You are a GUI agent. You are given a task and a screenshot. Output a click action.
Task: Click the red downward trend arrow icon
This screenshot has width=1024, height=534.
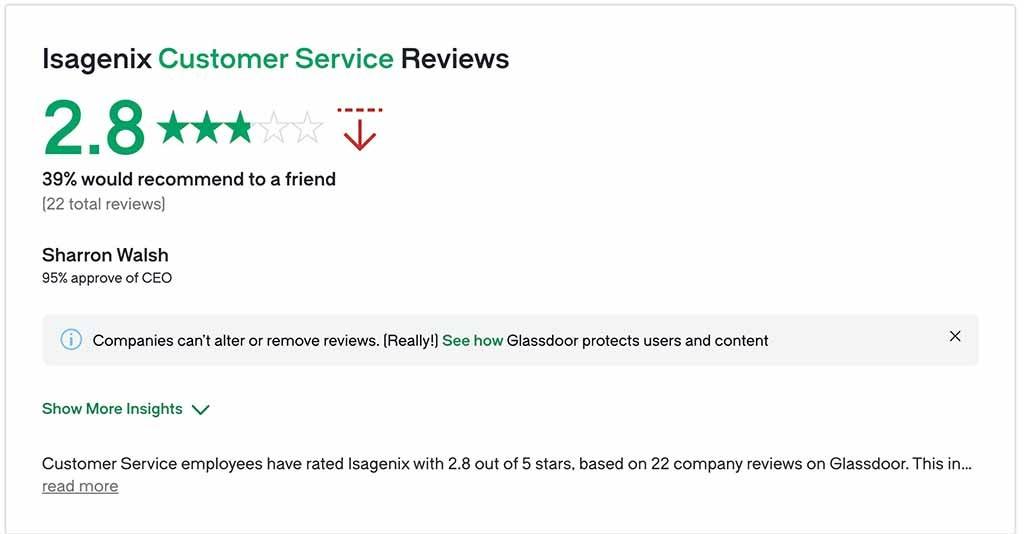pyautogui.click(x=360, y=129)
